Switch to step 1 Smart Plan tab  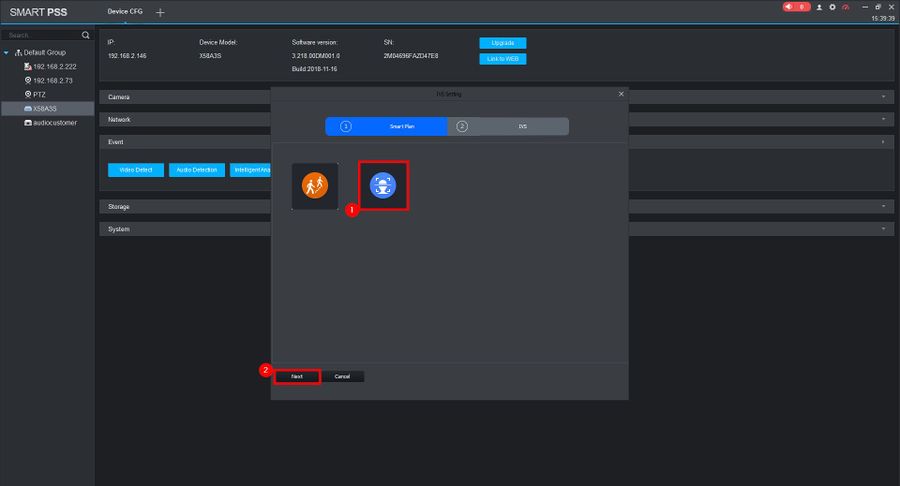point(386,126)
